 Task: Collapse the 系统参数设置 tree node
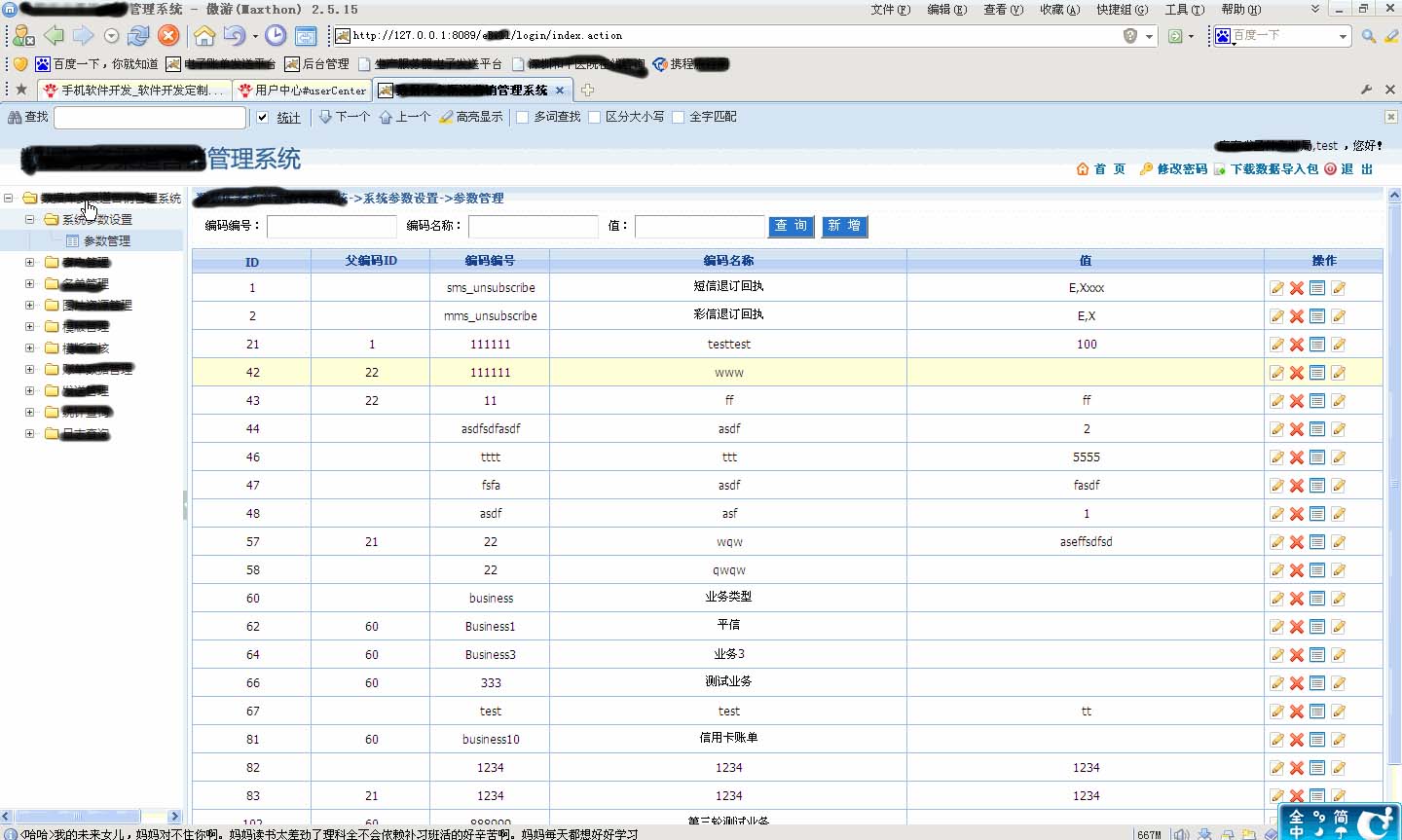point(28,219)
